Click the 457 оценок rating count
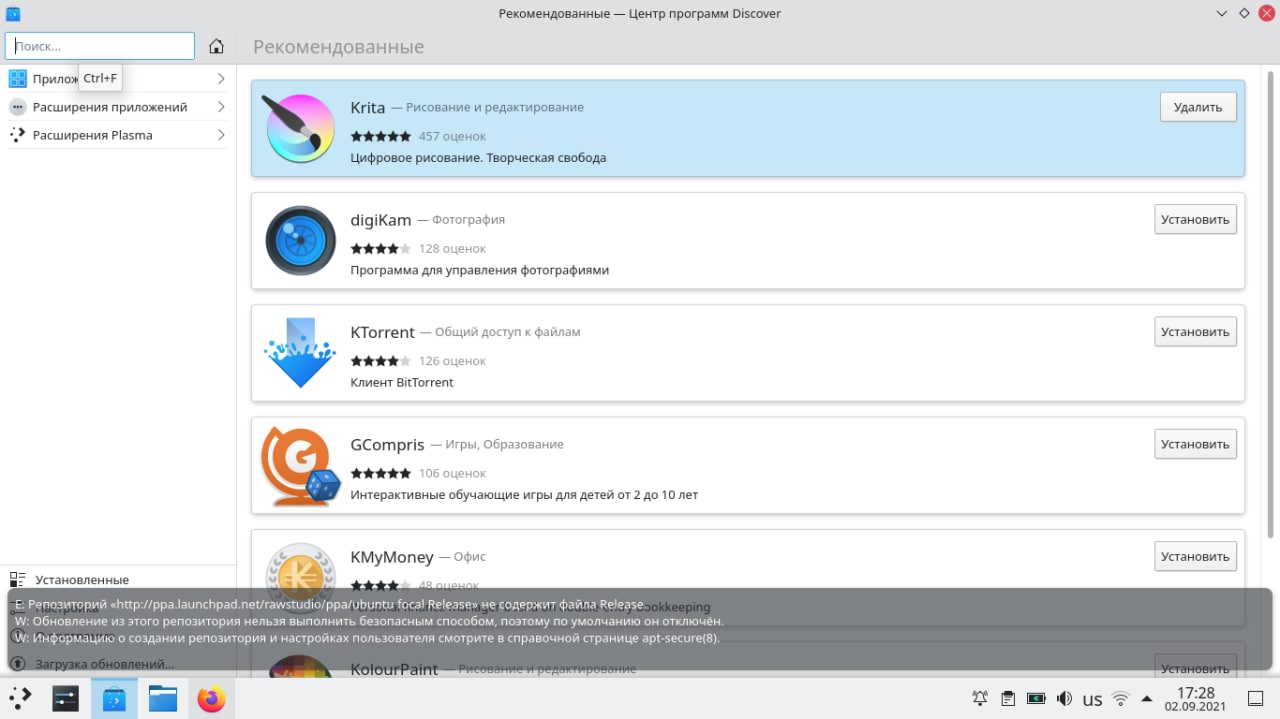 (x=452, y=136)
